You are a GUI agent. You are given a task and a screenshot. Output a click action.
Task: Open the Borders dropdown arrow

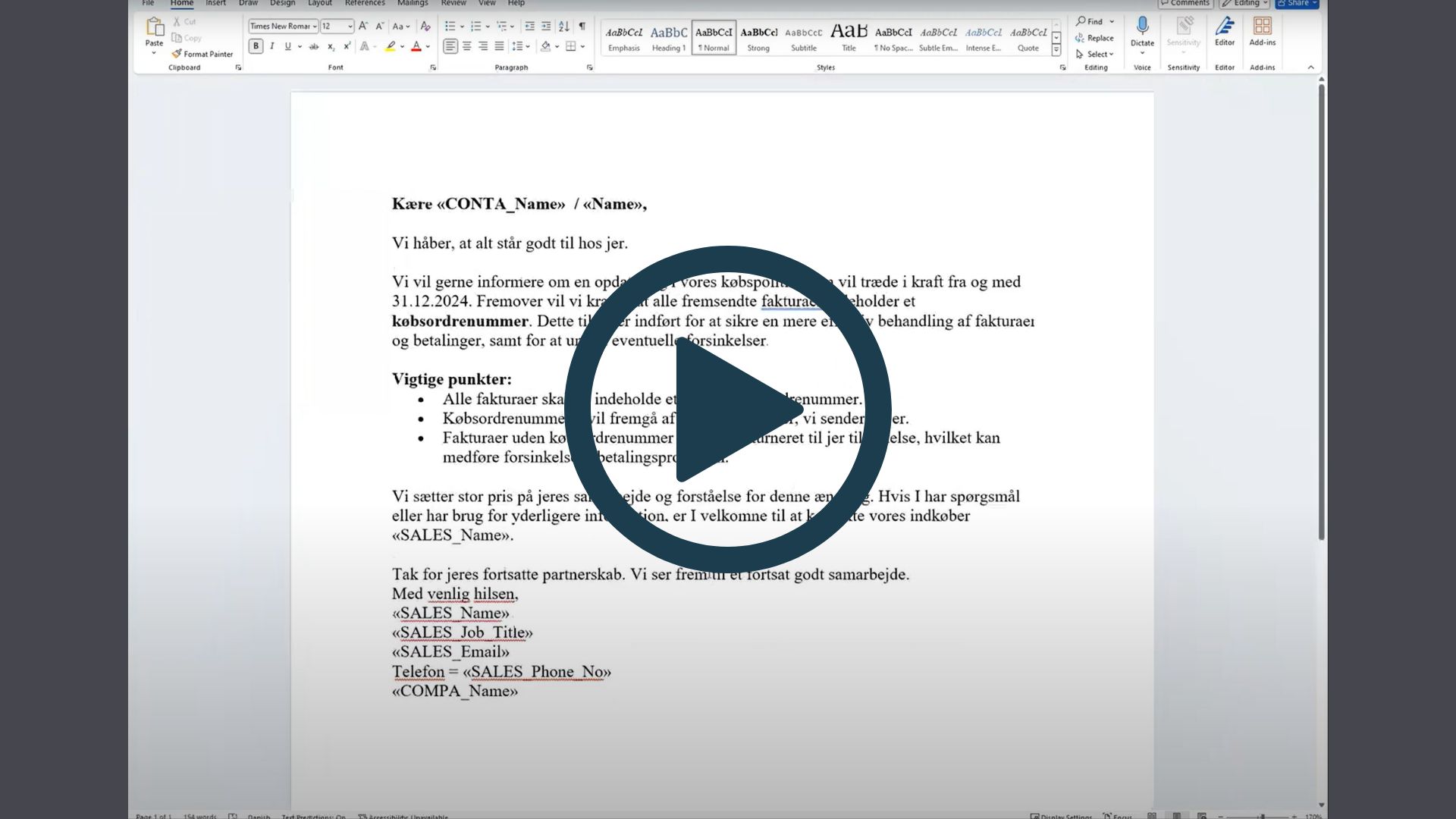[582, 46]
